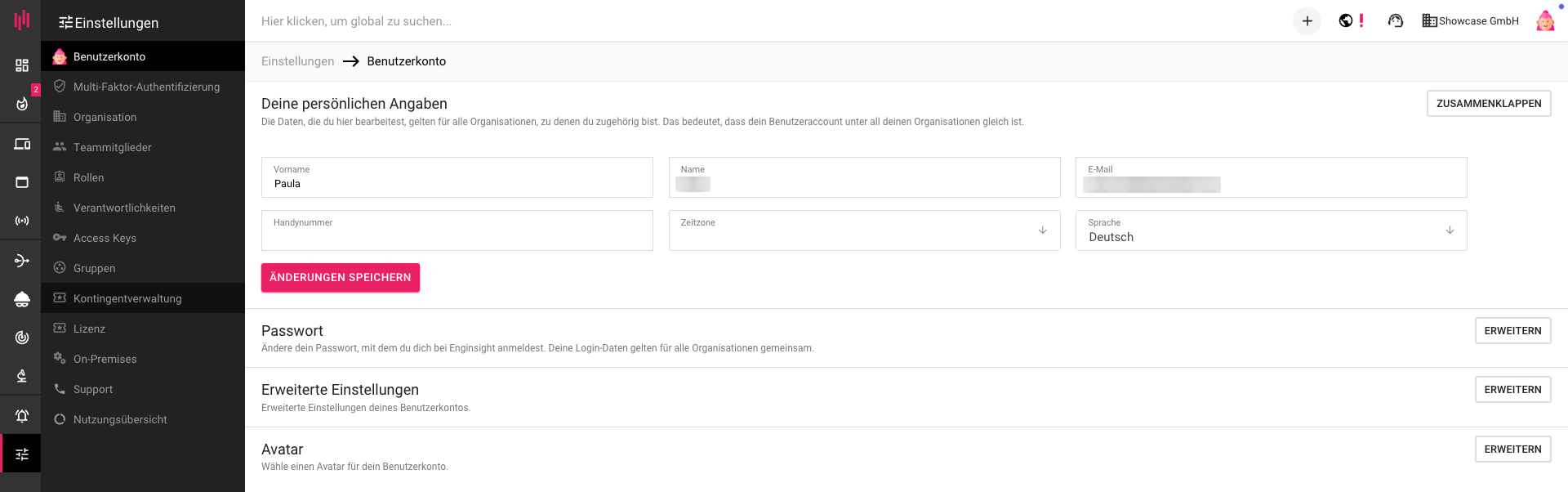Collapse personal details with Zusammenklappen

tap(1488, 104)
